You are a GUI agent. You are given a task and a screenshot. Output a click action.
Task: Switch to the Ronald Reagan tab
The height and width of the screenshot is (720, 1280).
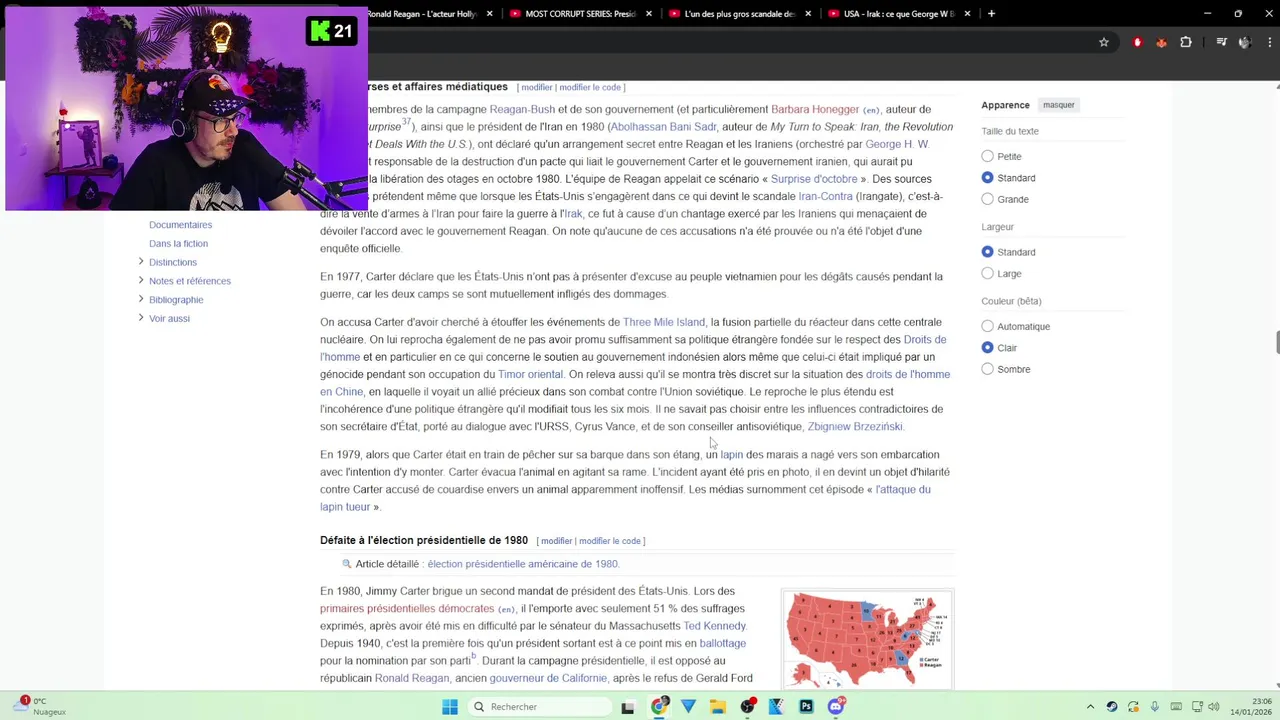434,13
